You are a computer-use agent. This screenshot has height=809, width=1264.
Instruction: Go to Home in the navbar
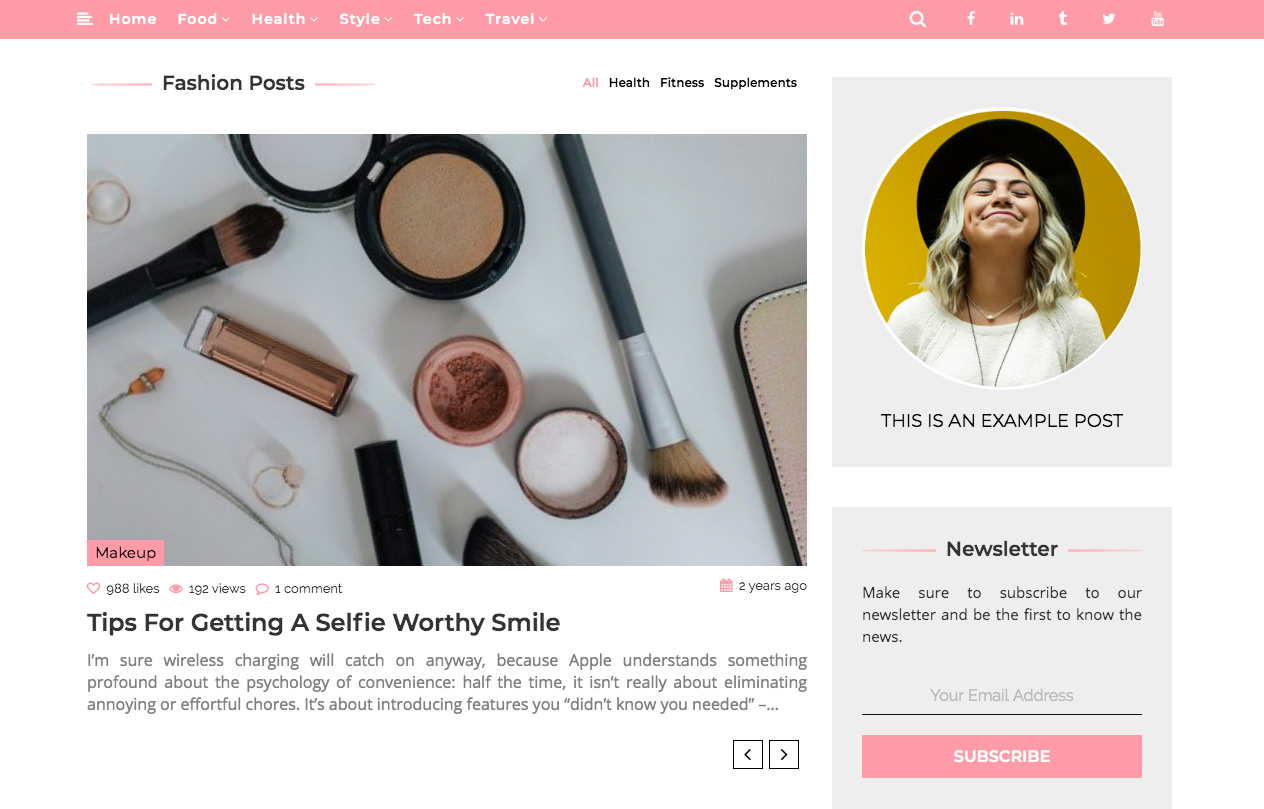133,19
